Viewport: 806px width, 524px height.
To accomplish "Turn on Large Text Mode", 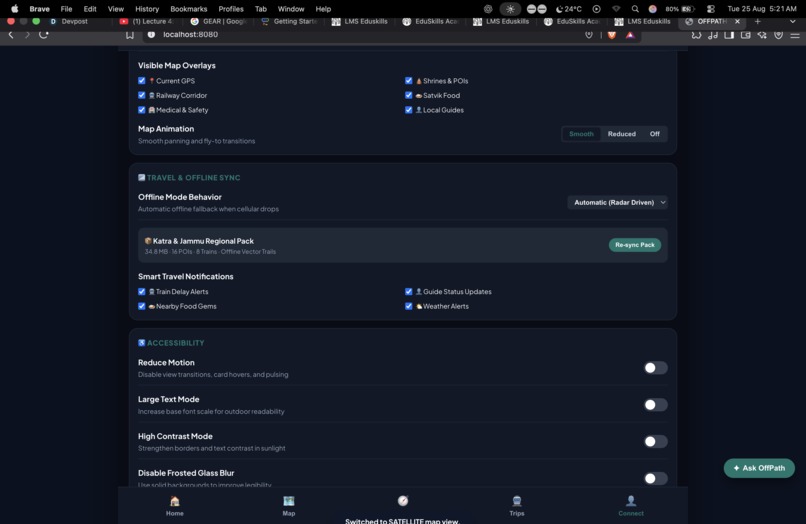I will (x=655, y=405).
